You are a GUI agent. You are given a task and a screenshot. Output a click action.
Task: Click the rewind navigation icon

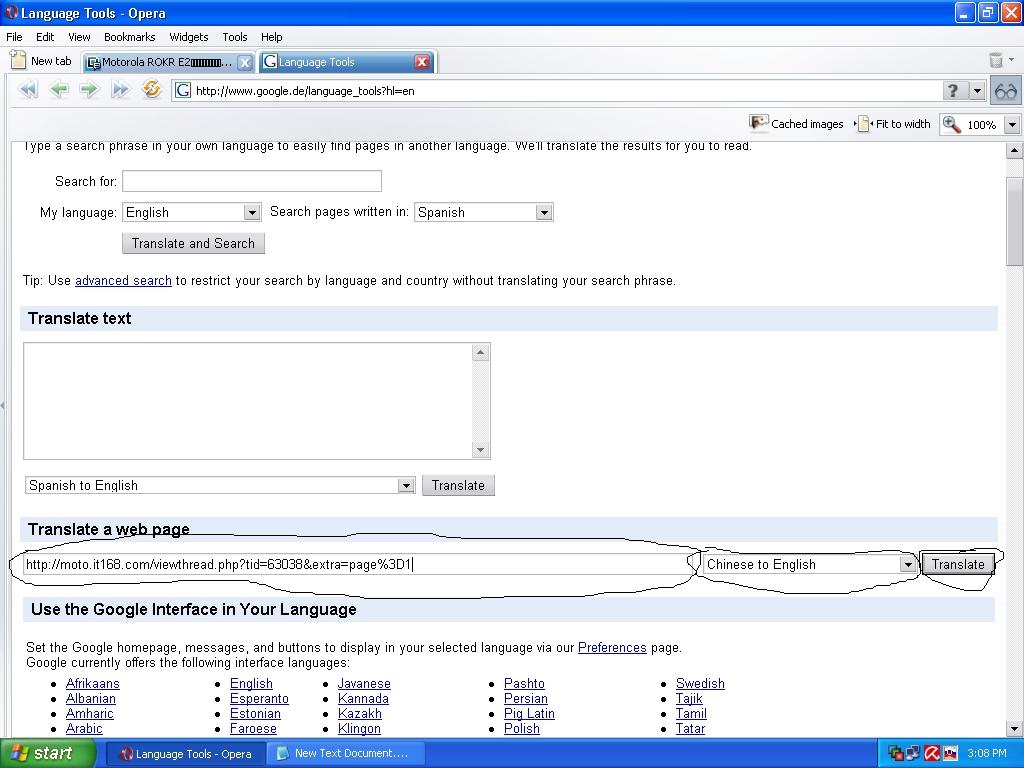pos(28,89)
